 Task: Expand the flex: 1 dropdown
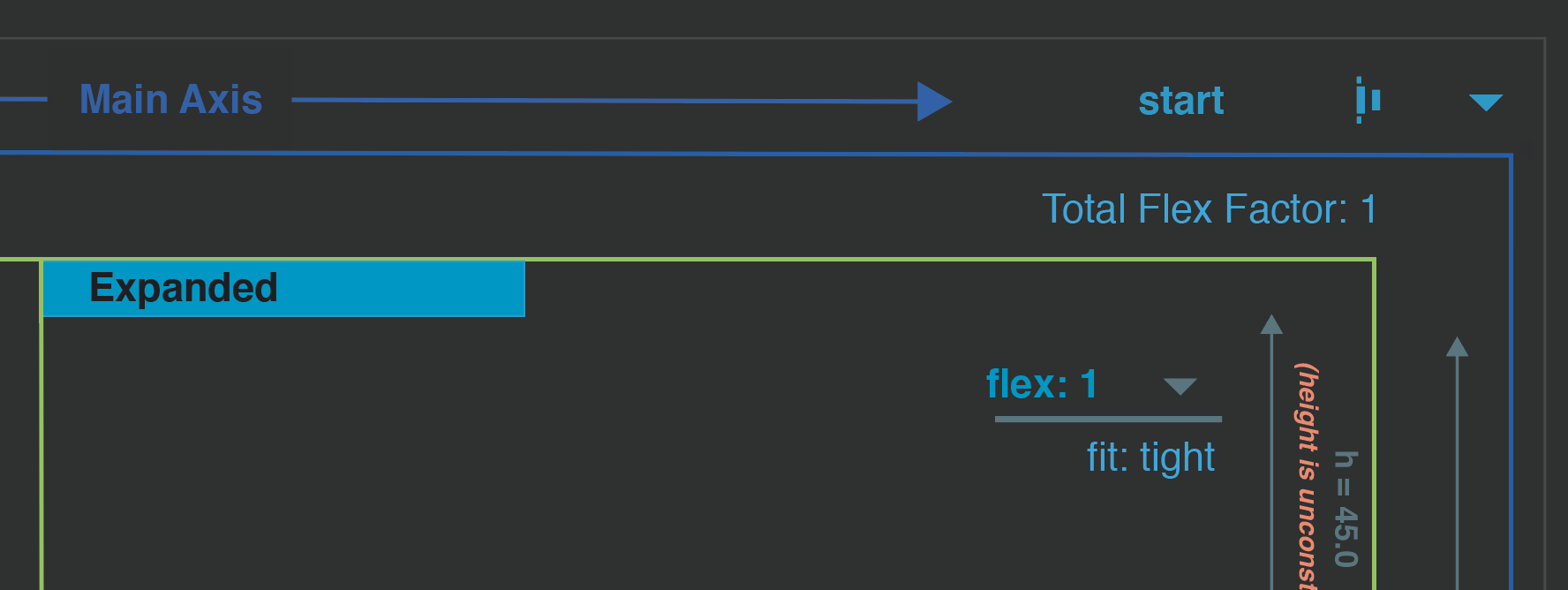(1181, 386)
